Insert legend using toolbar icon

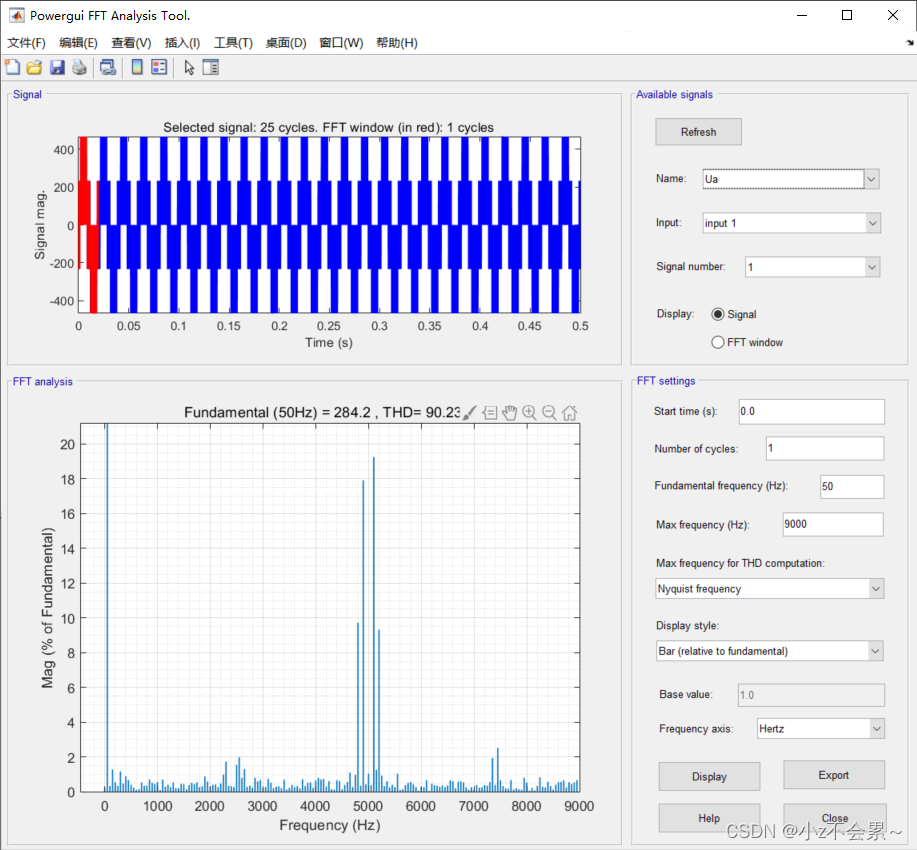pyautogui.click(x=159, y=67)
